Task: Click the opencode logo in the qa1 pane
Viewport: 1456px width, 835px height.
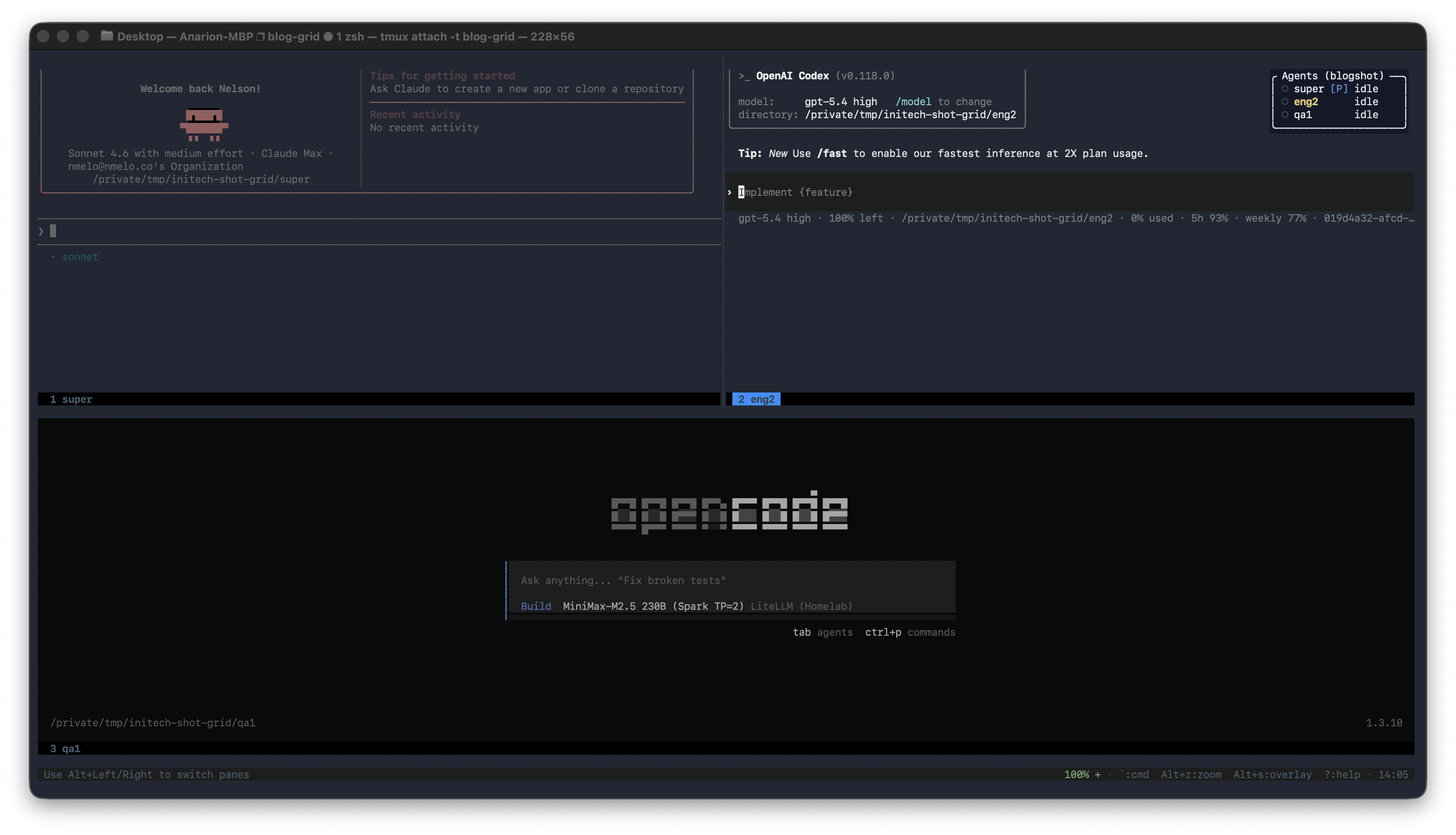Action: coord(728,512)
